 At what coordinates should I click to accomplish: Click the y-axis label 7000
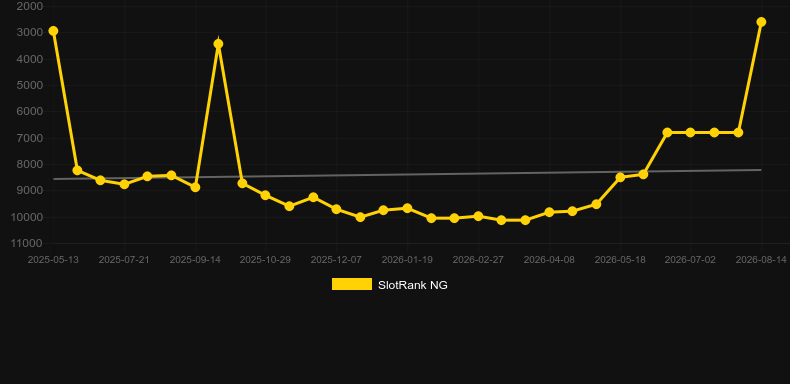[x=30, y=138]
